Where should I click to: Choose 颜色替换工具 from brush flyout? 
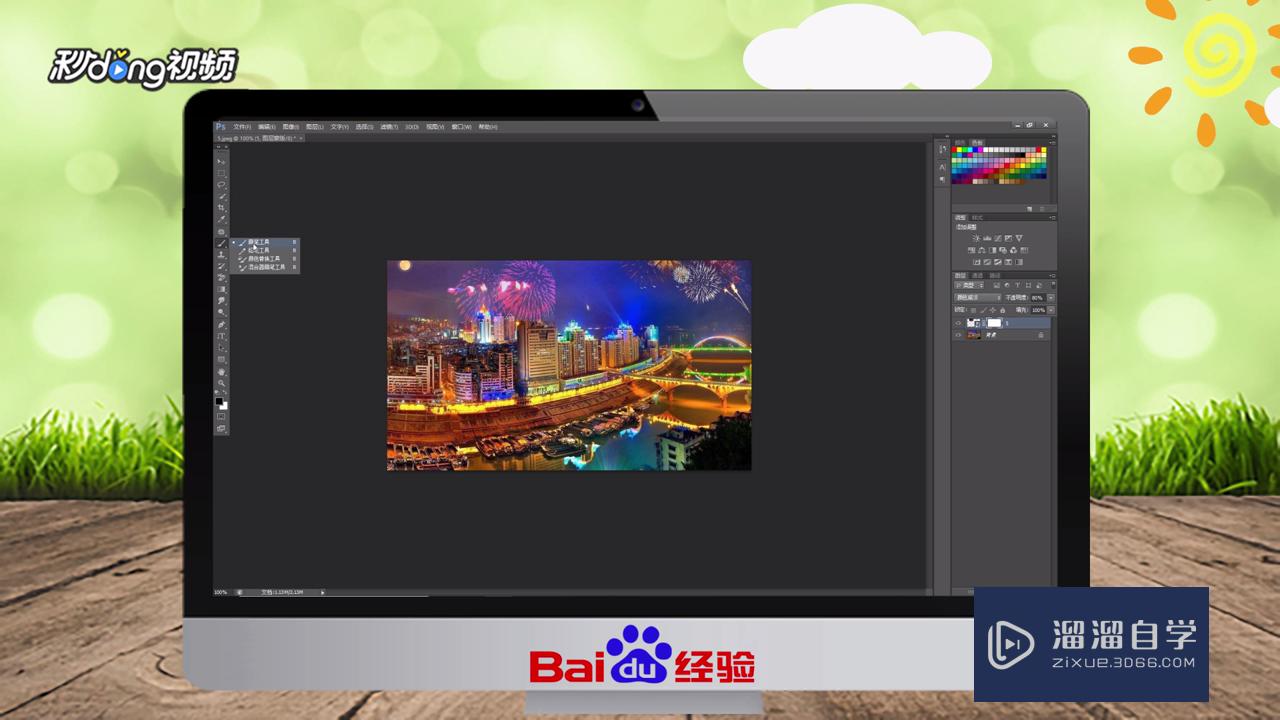coord(266,259)
